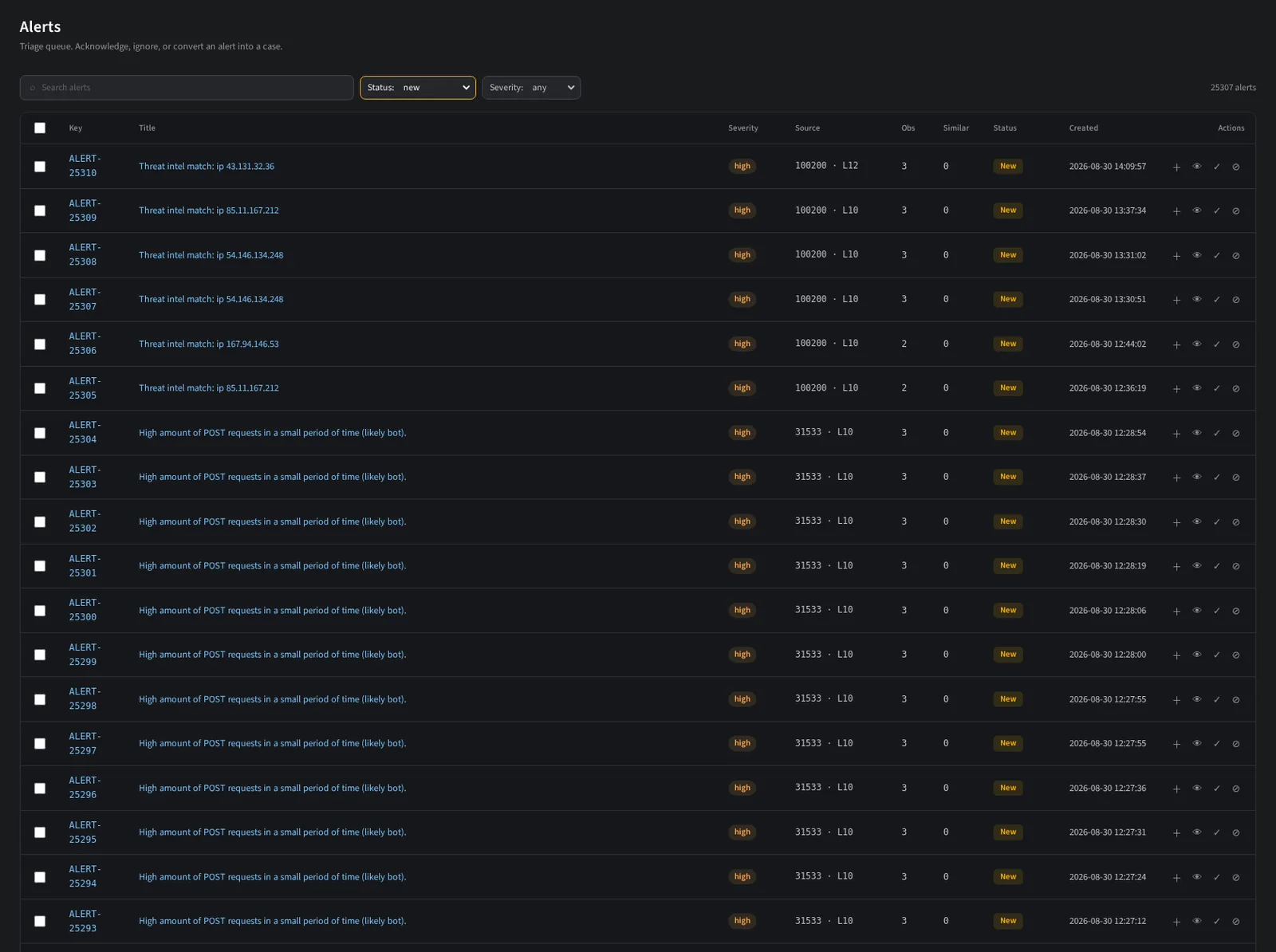Click plus icon on ALERT-25307 row

[1176, 300]
